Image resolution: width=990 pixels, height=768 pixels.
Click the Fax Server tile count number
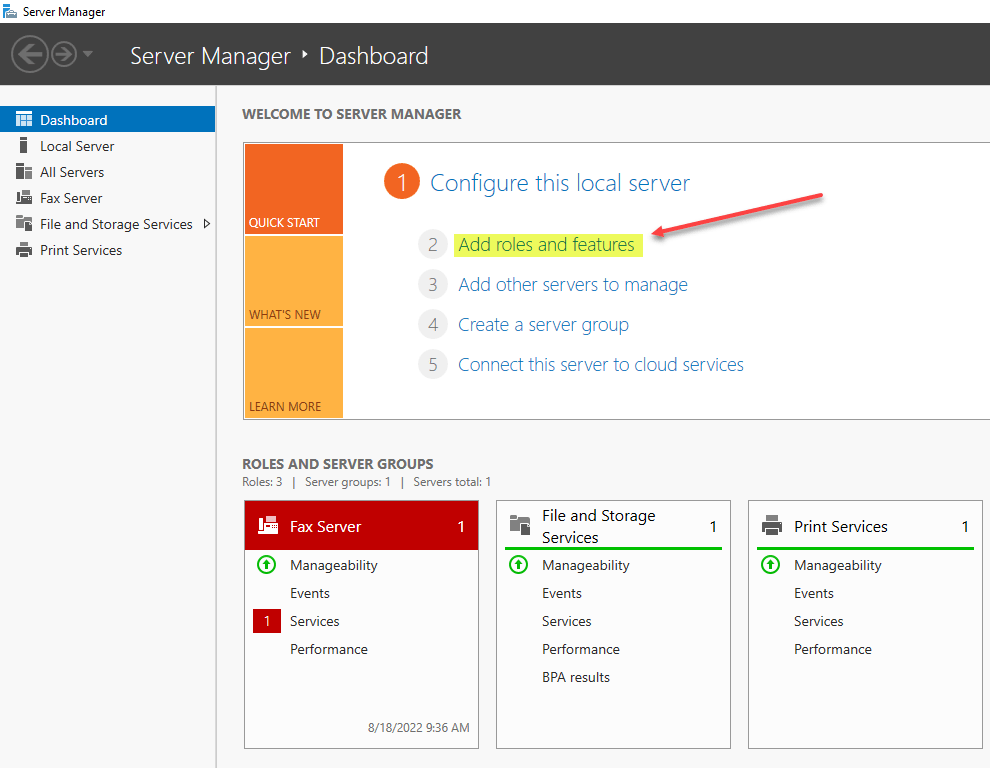[x=461, y=526]
